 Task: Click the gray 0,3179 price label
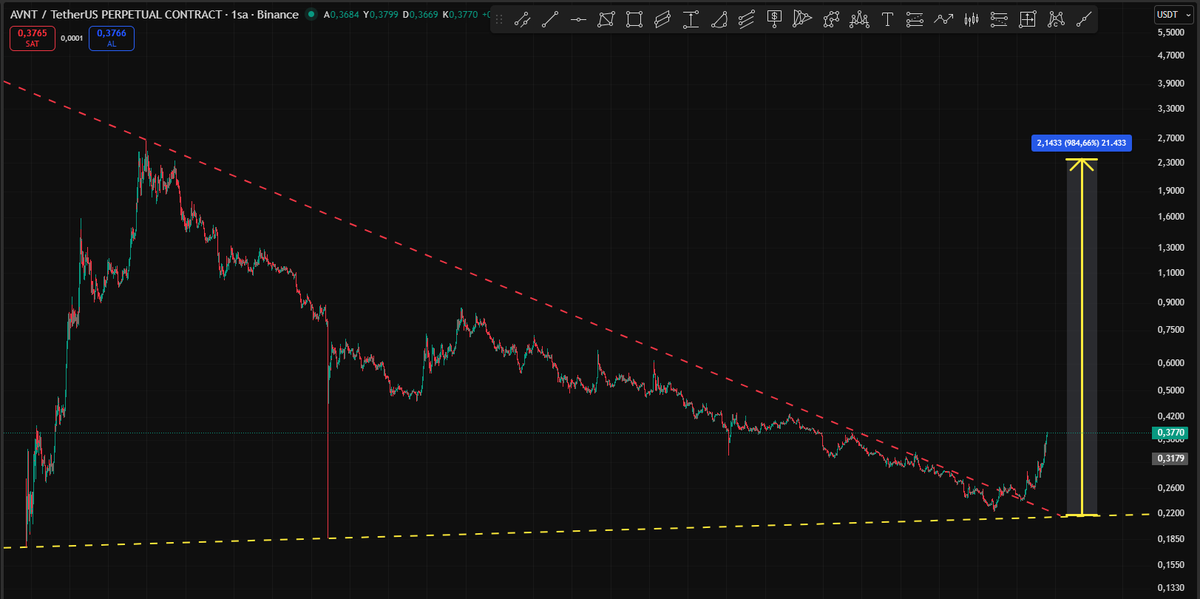tap(1168, 458)
